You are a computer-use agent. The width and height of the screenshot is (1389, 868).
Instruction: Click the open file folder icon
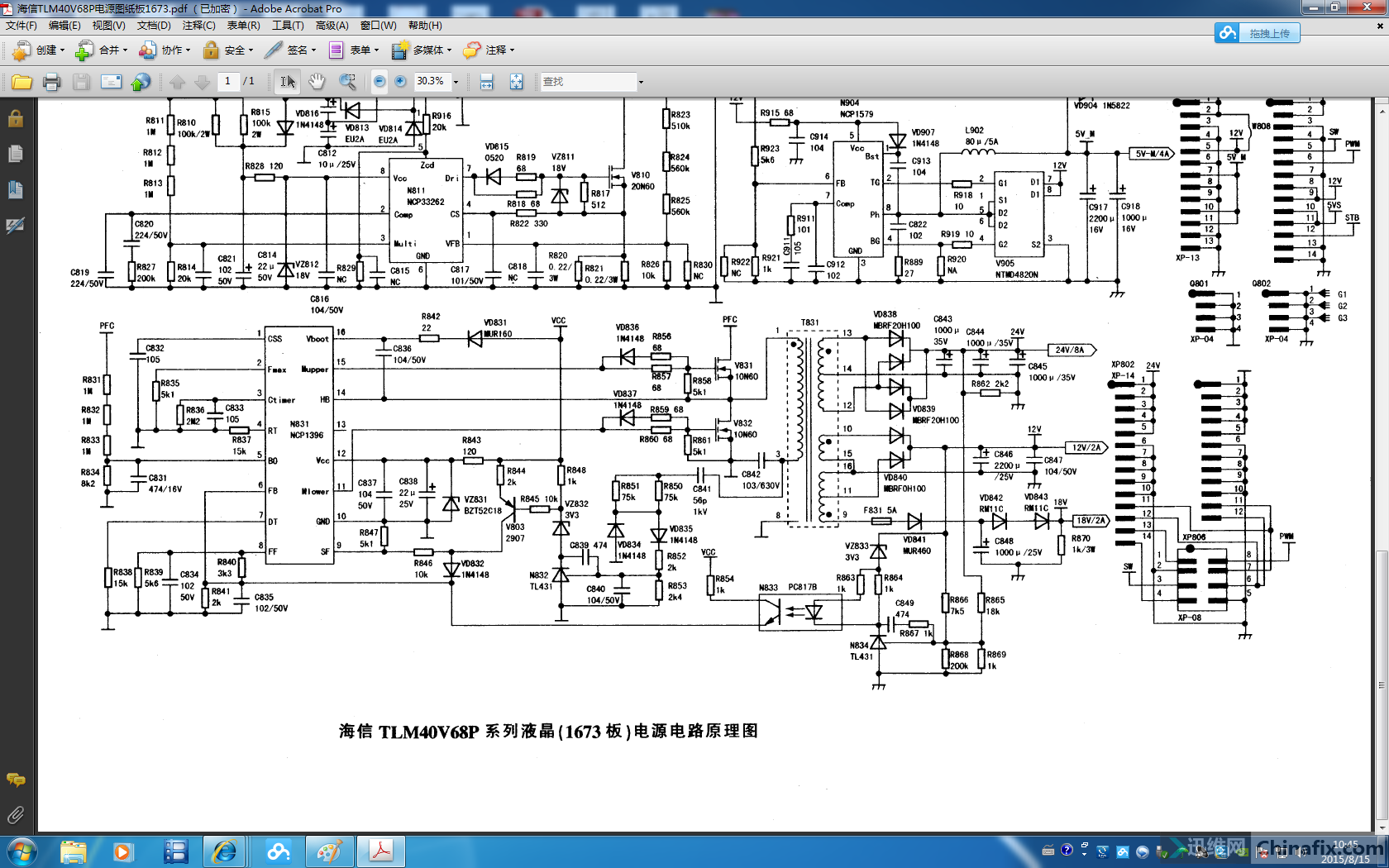click(x=21, y=82)
